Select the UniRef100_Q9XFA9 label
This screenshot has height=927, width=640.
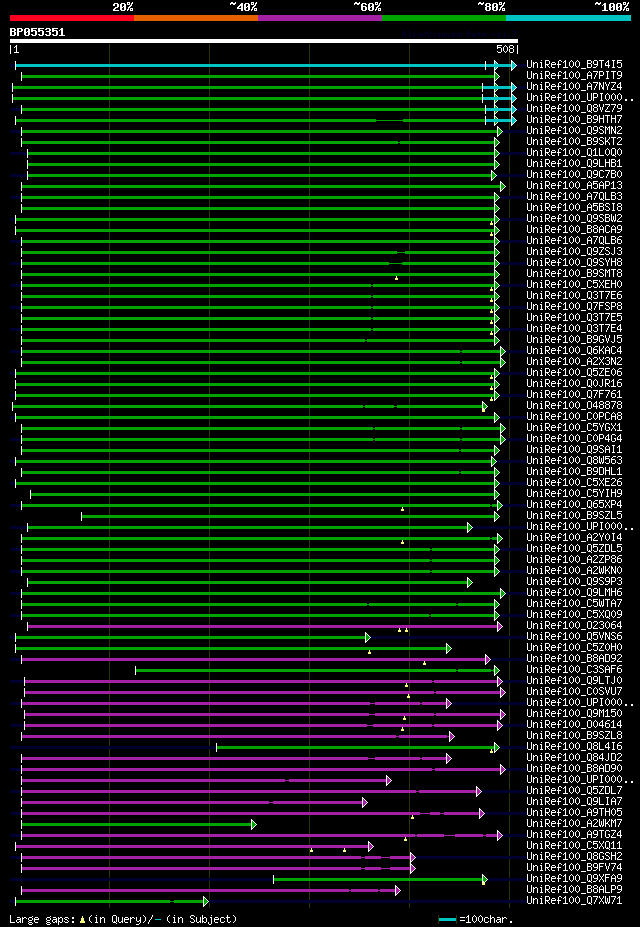click(574, 879)
